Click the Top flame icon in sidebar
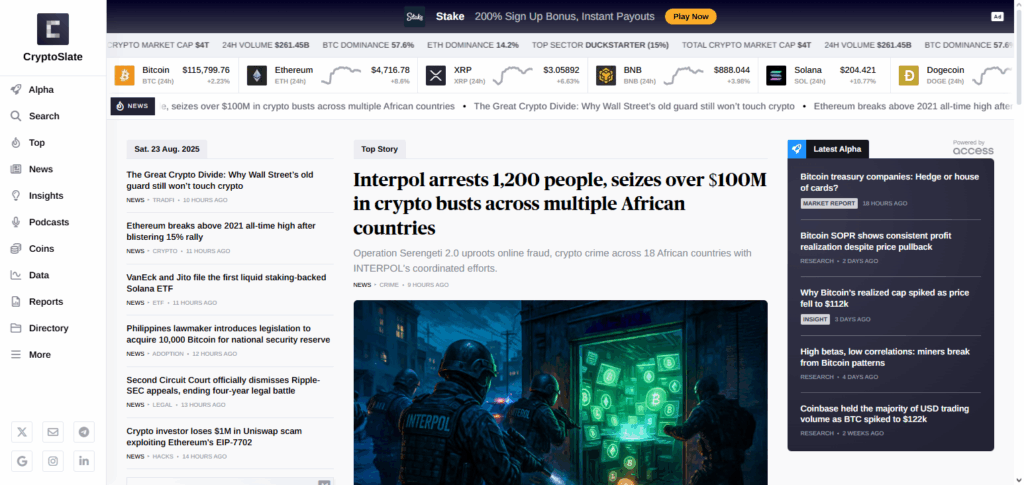The image size is (1024, 485). [x=16, y=142]
